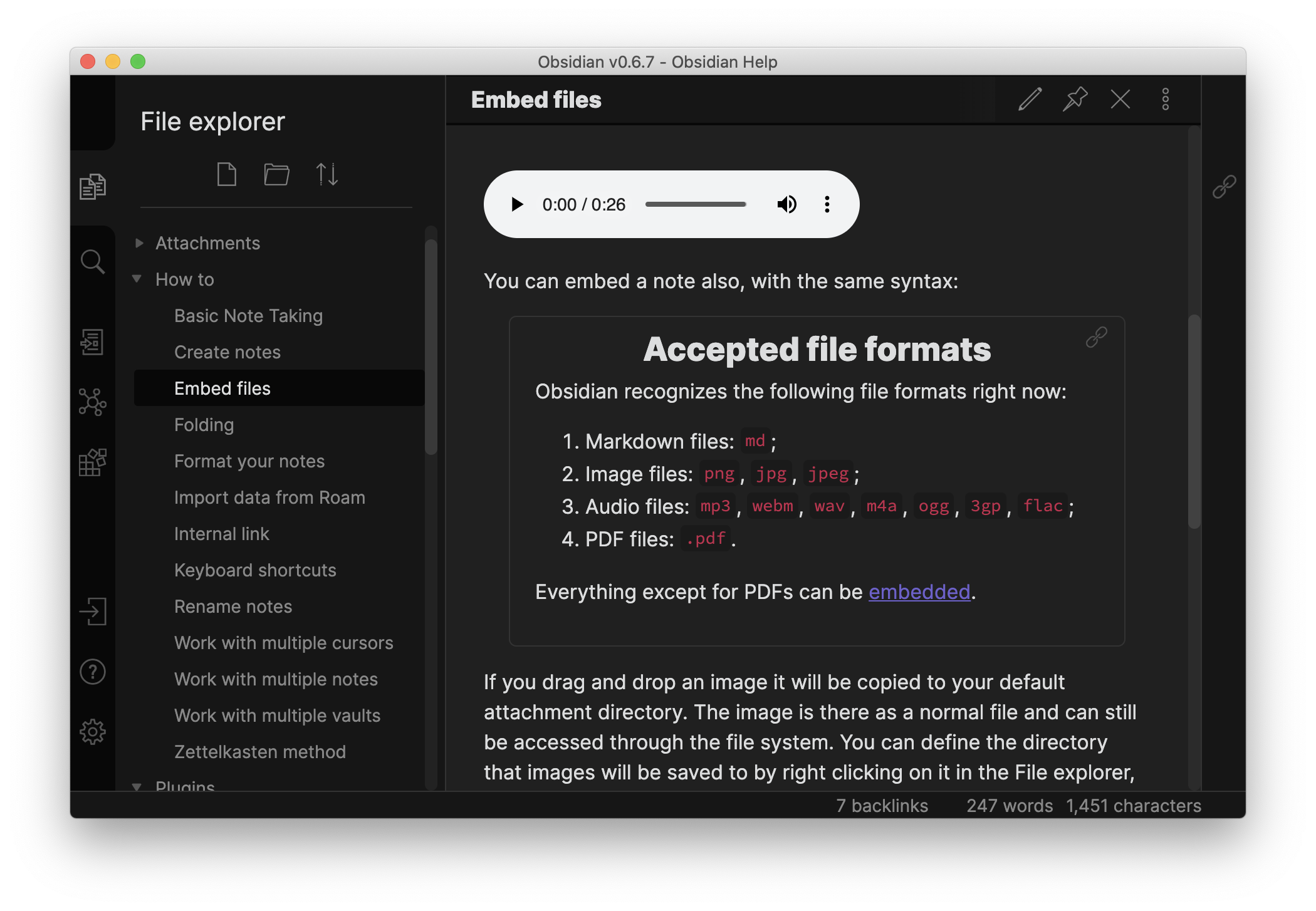
Task: Open the Keyboard shortcuts note
Action: (255, 570)
